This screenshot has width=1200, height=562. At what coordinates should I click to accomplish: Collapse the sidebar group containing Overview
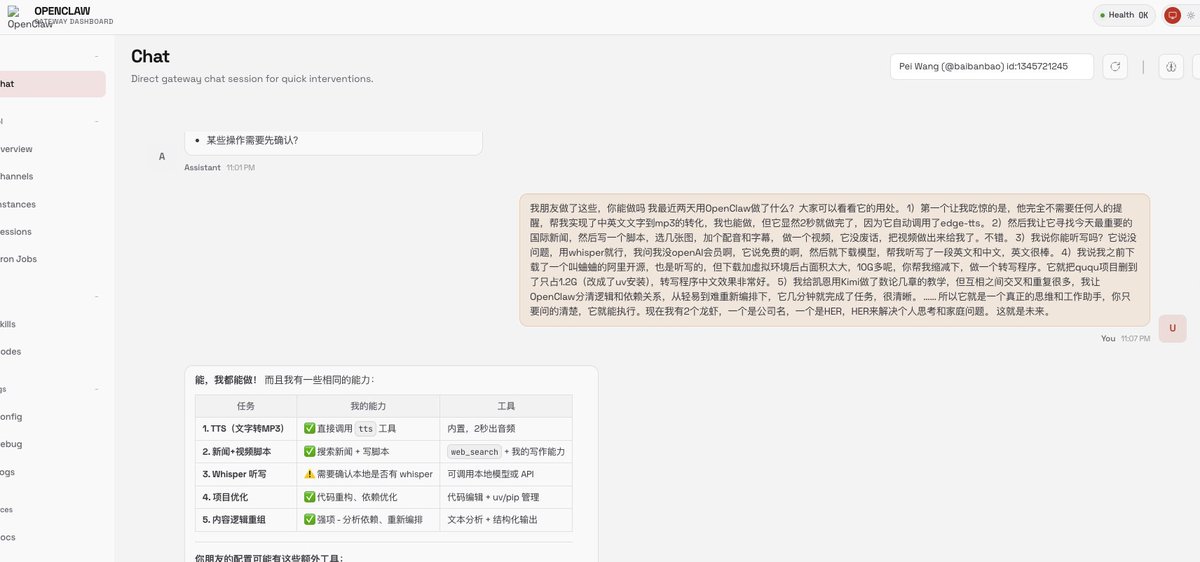96,121
